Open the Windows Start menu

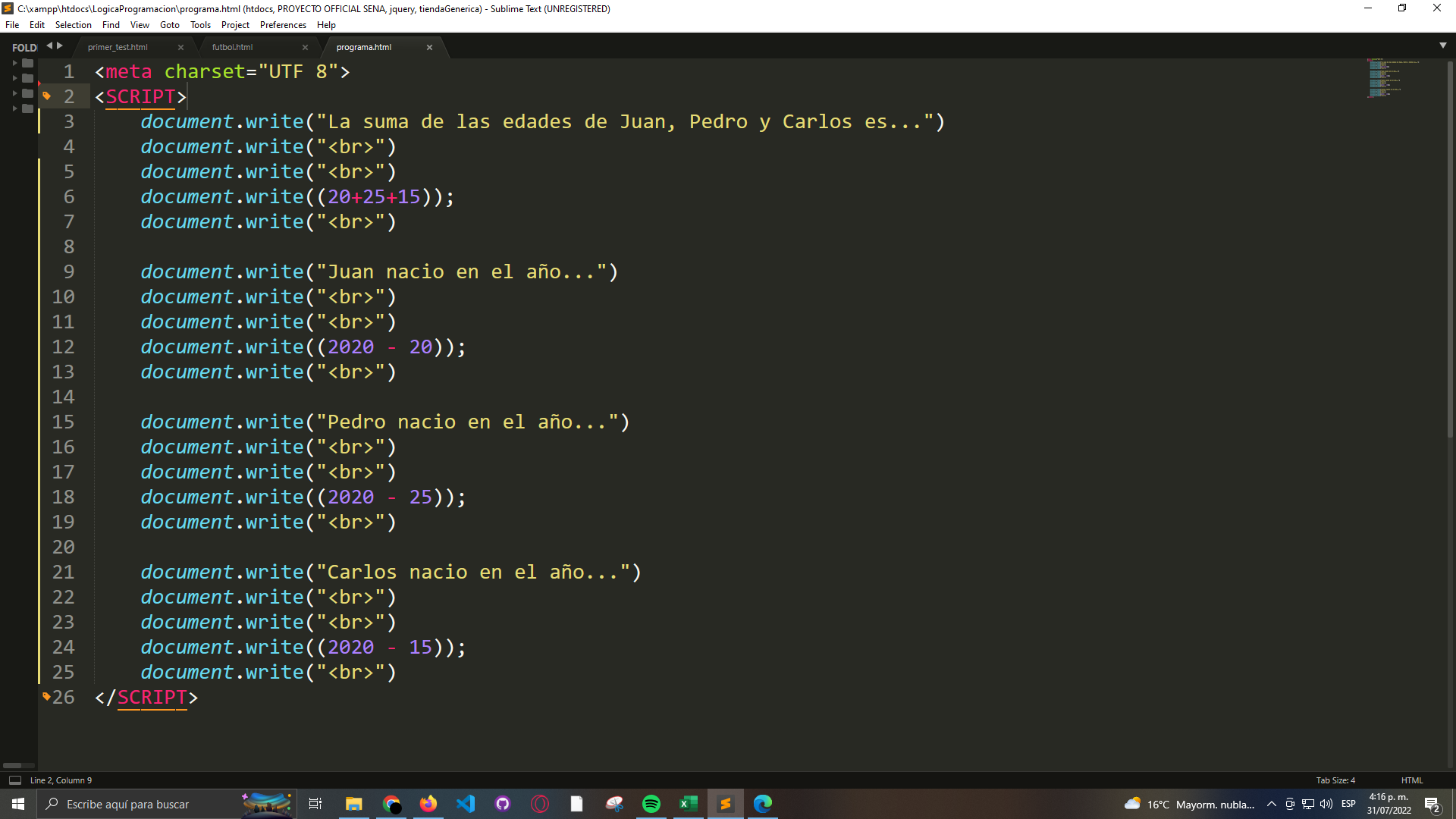click(x=18, y=804)
